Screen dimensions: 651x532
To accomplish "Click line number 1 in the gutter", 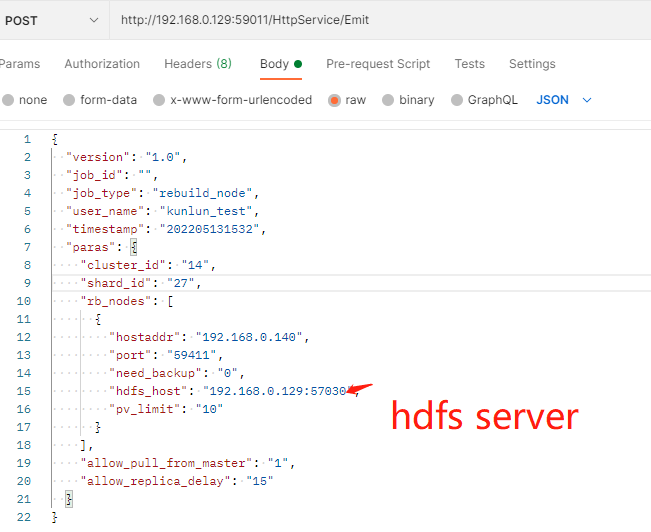I will pyautogui.click(x=27, y=140).
